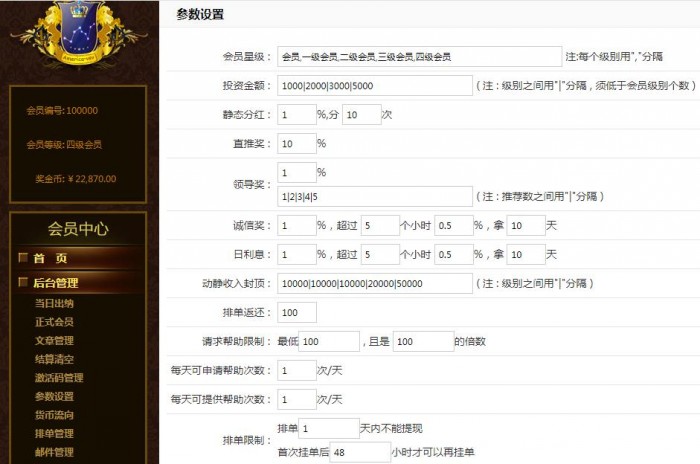Click the 直推奖 percentage field
700x464 pixels.
pos(295,143)
